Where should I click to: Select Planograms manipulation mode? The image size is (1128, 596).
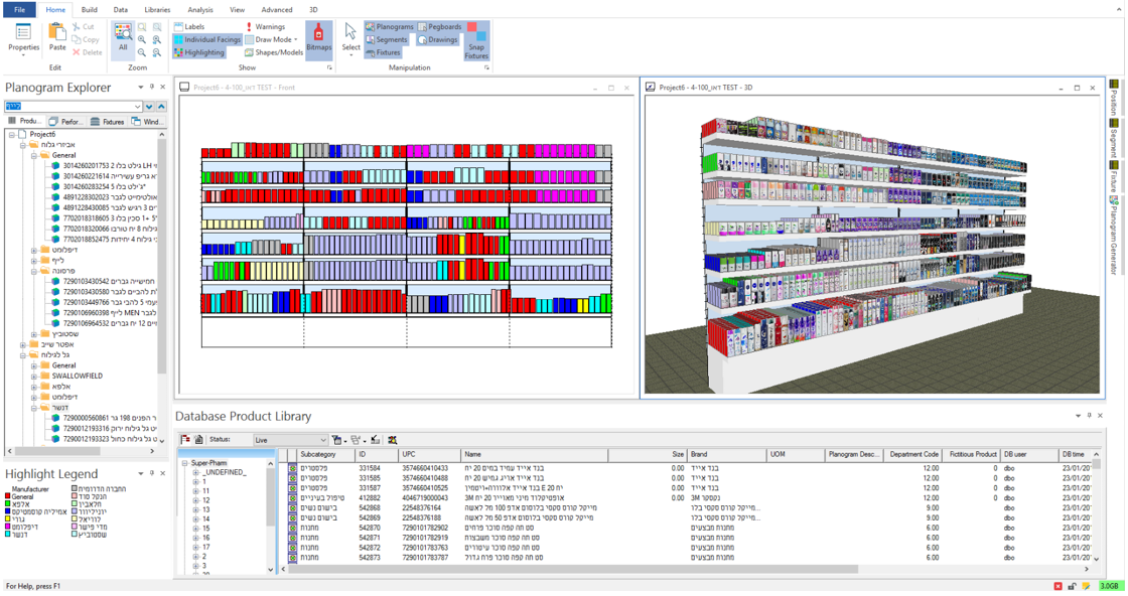(x=389, y=27)
